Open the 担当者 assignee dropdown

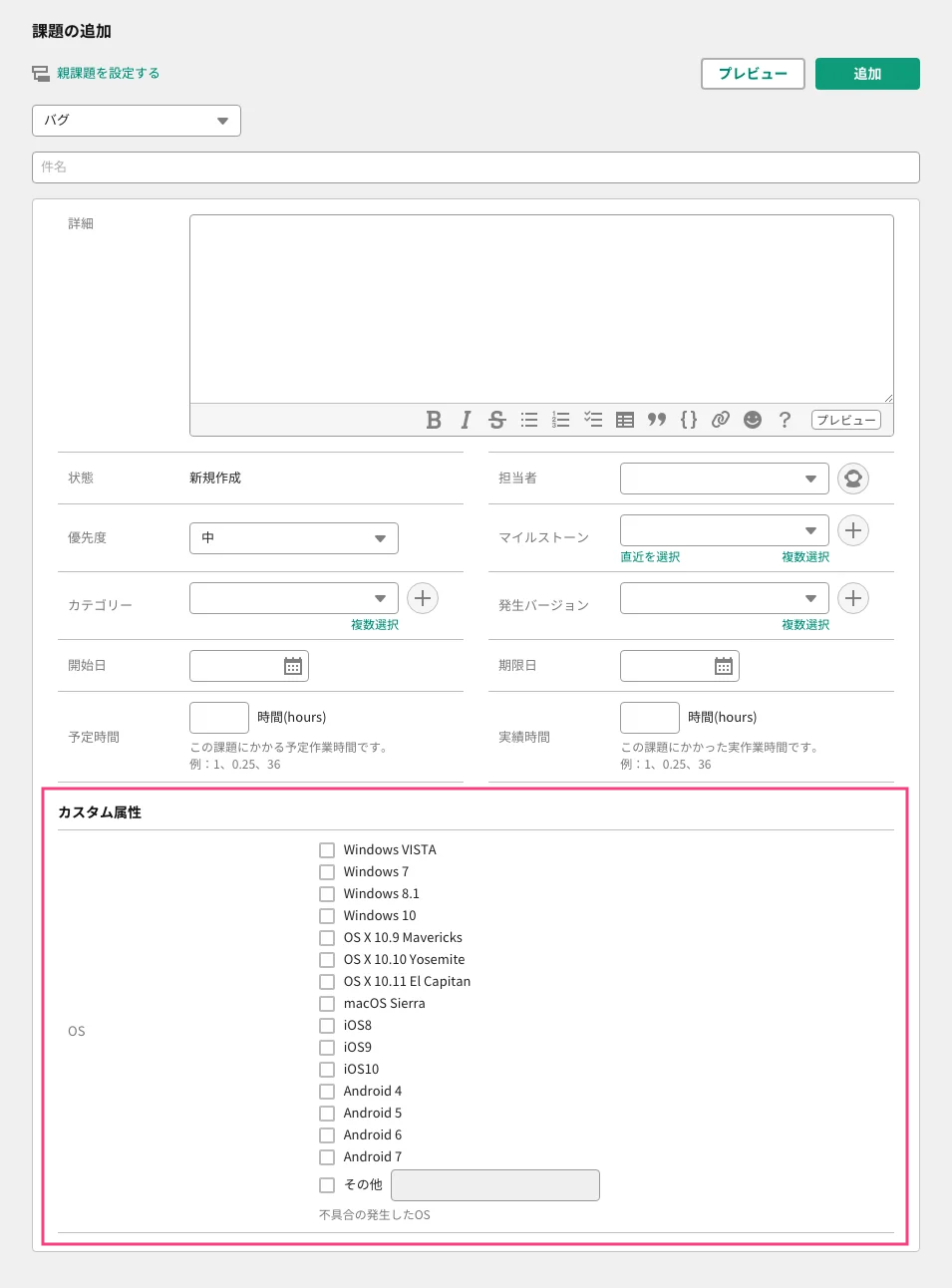pos(725,479)
